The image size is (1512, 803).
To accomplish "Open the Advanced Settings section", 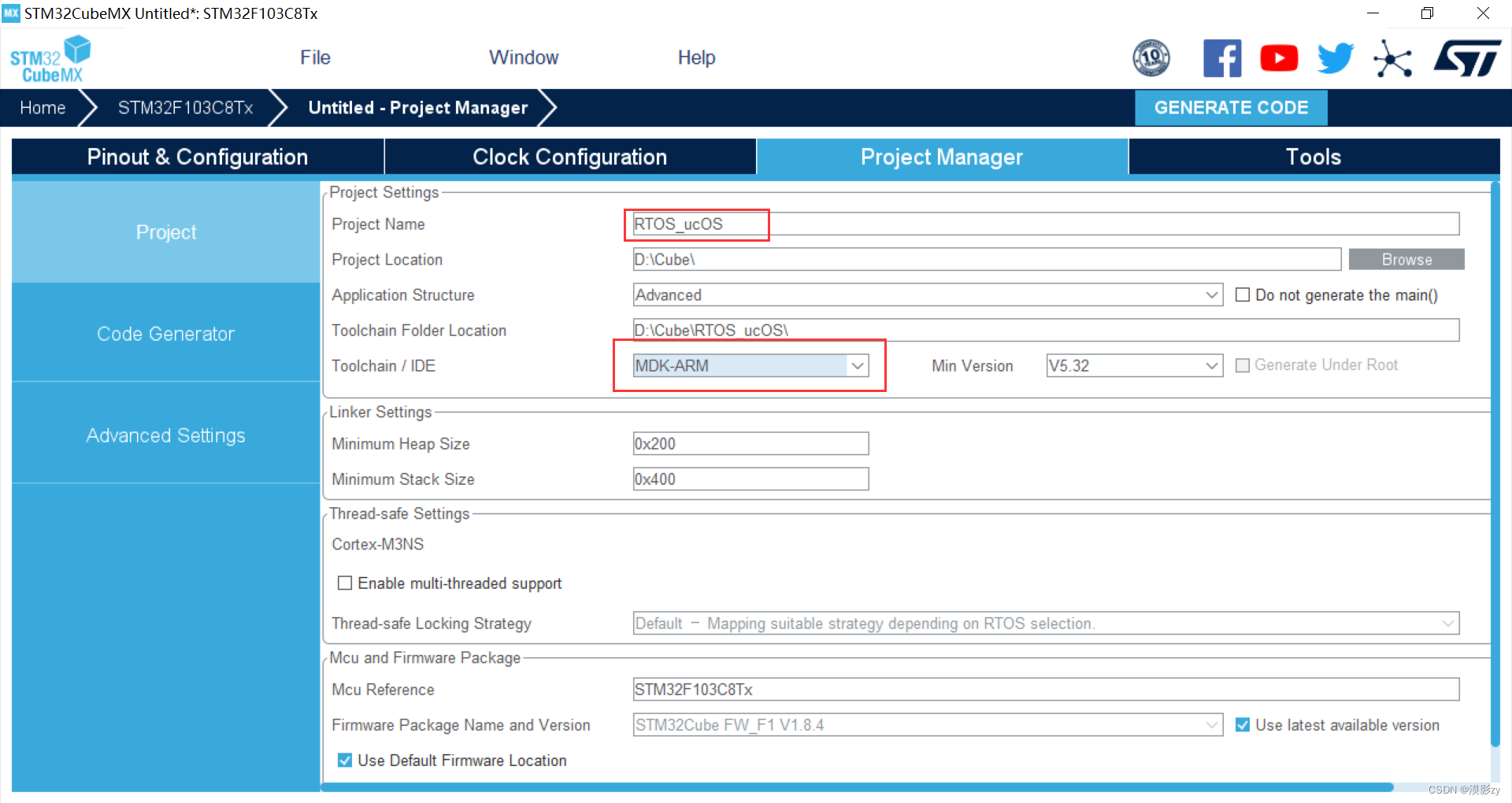I will [x=166, y=435].
